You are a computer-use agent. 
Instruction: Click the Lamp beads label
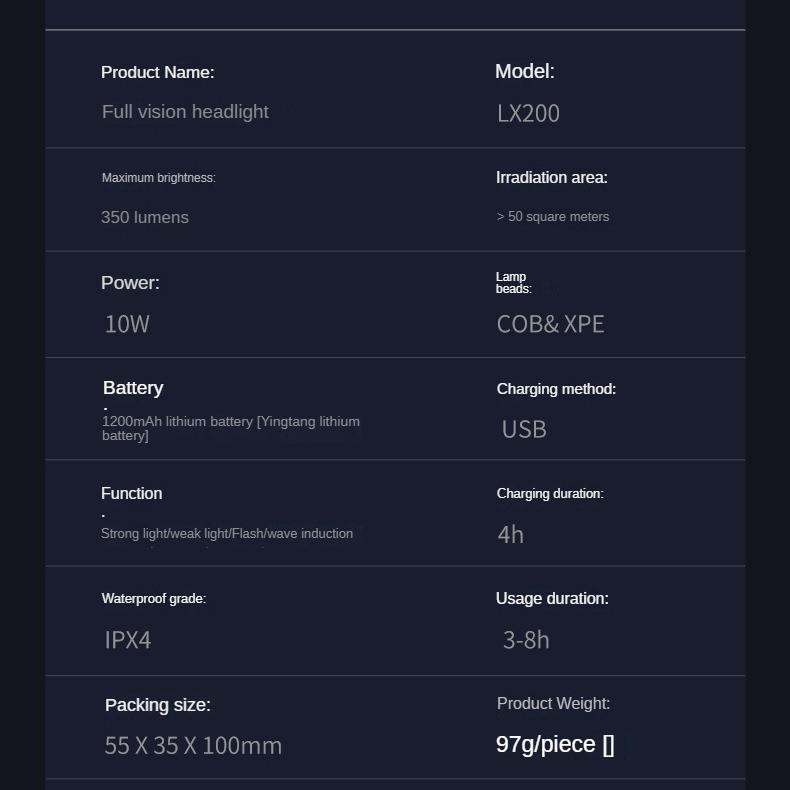pos(513,283)
